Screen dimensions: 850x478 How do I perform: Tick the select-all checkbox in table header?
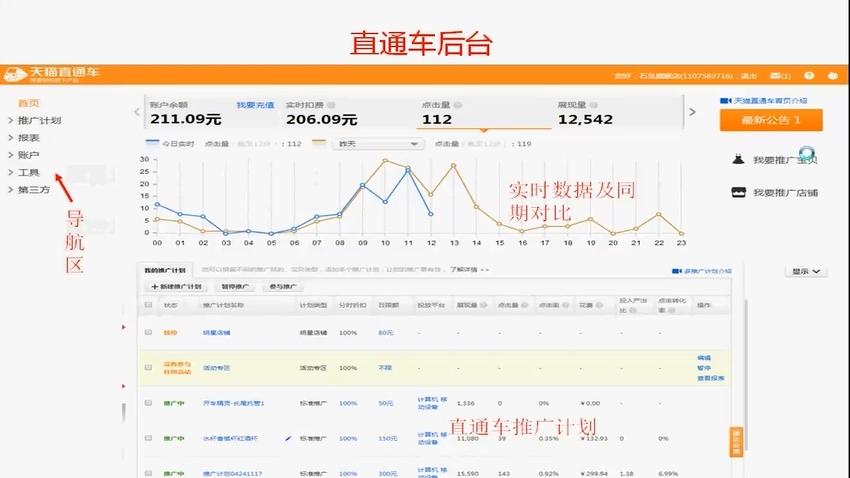(148, 305)
